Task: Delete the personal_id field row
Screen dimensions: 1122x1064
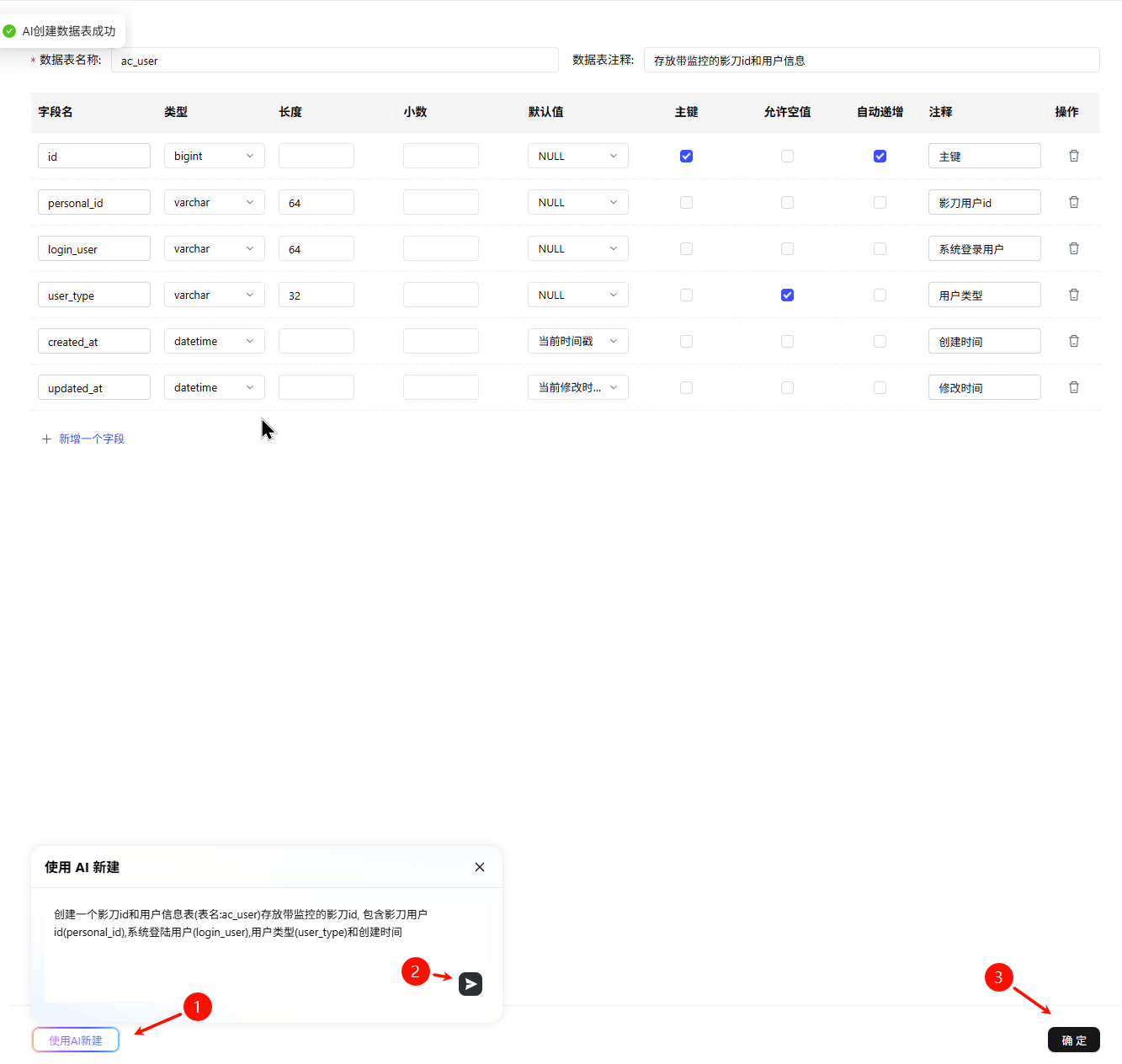Action: tap(1074, 202)
